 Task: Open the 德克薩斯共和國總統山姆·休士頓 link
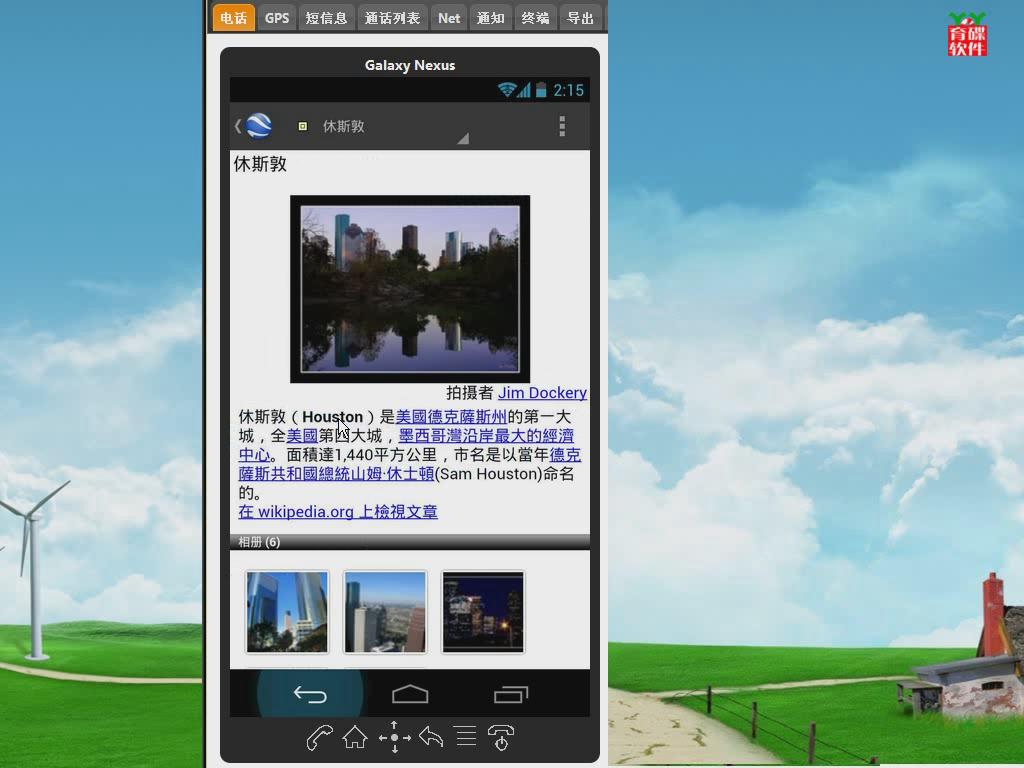coord(336,473)
